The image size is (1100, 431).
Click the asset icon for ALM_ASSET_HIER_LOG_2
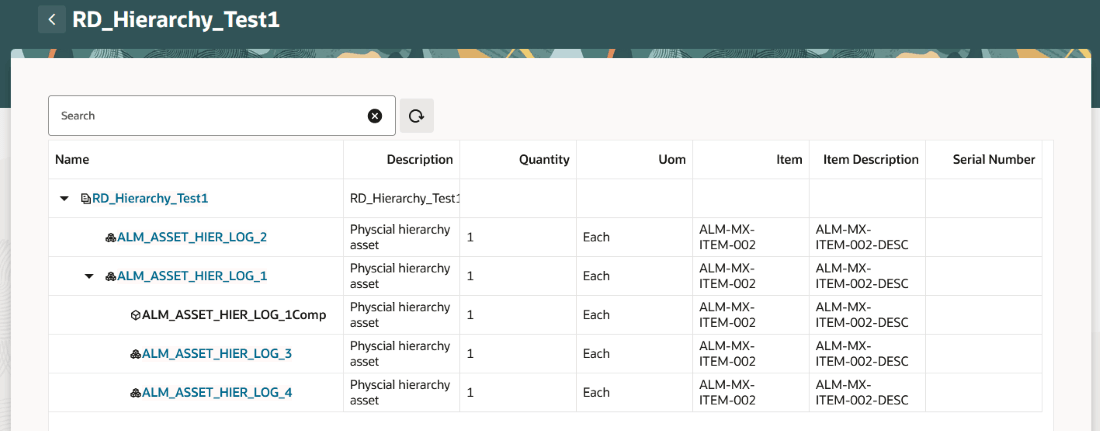click(x=111, y=238)
